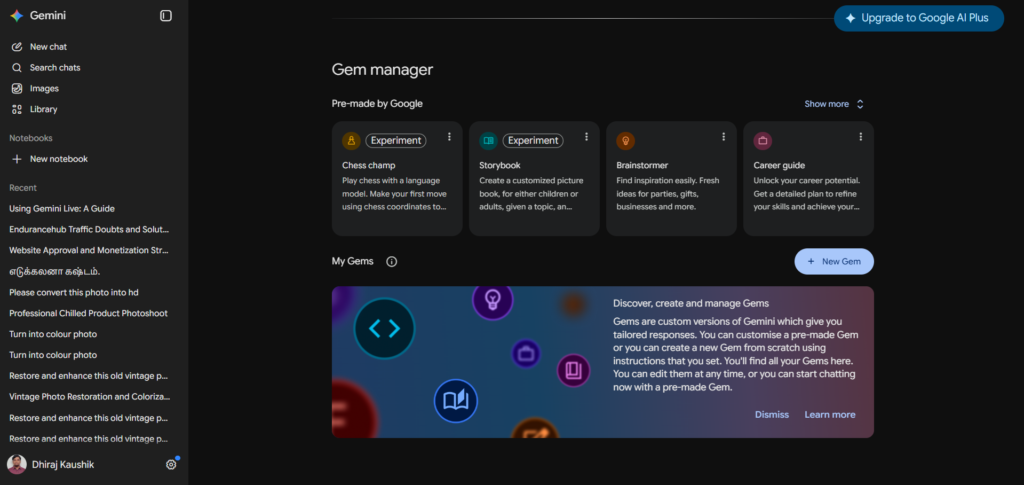Click the code brackets icon in banner
Image resolution: width=1024 pixels, height=485 pixels.
tap(384, 328)
